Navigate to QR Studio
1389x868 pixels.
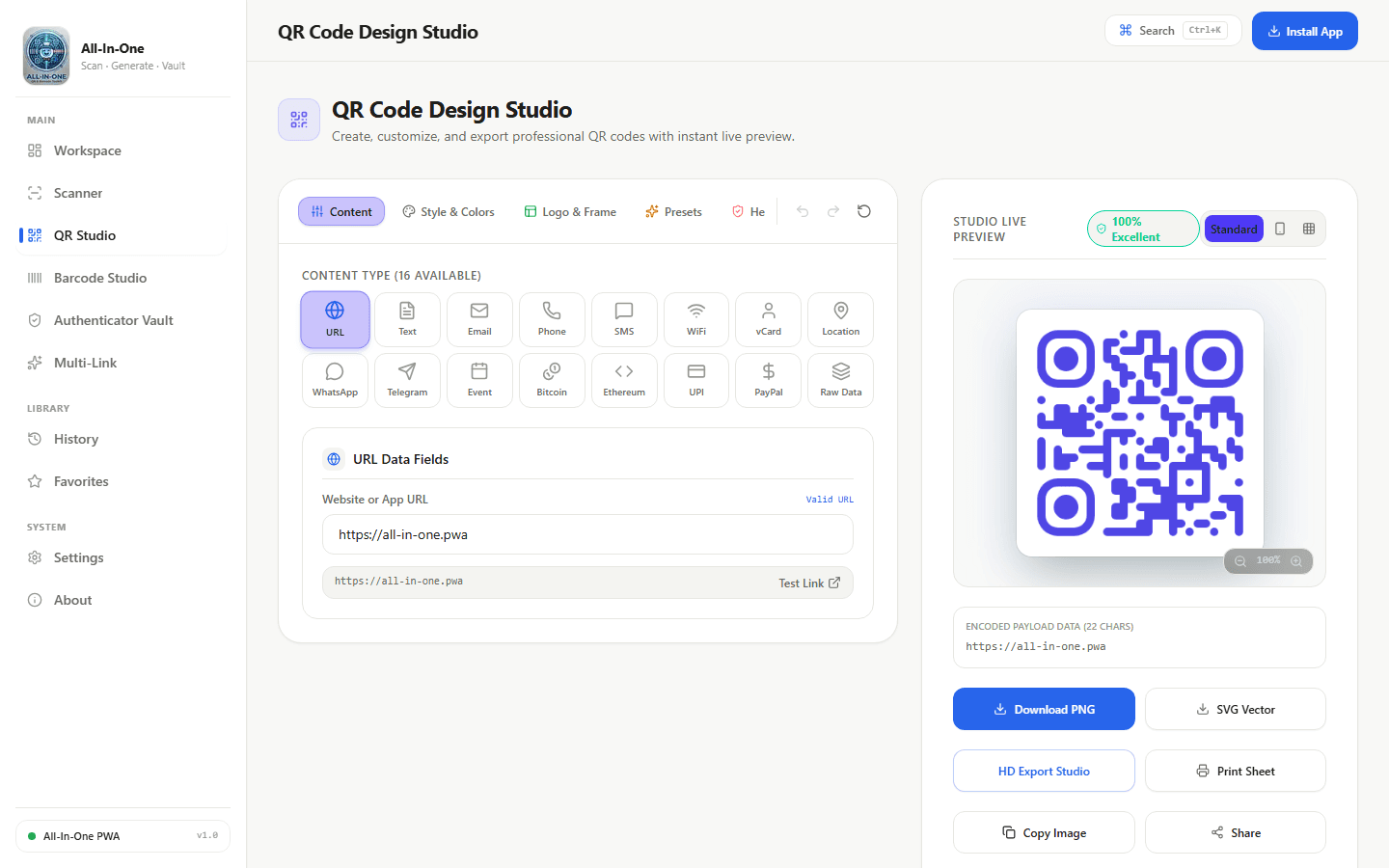[123, 235]
